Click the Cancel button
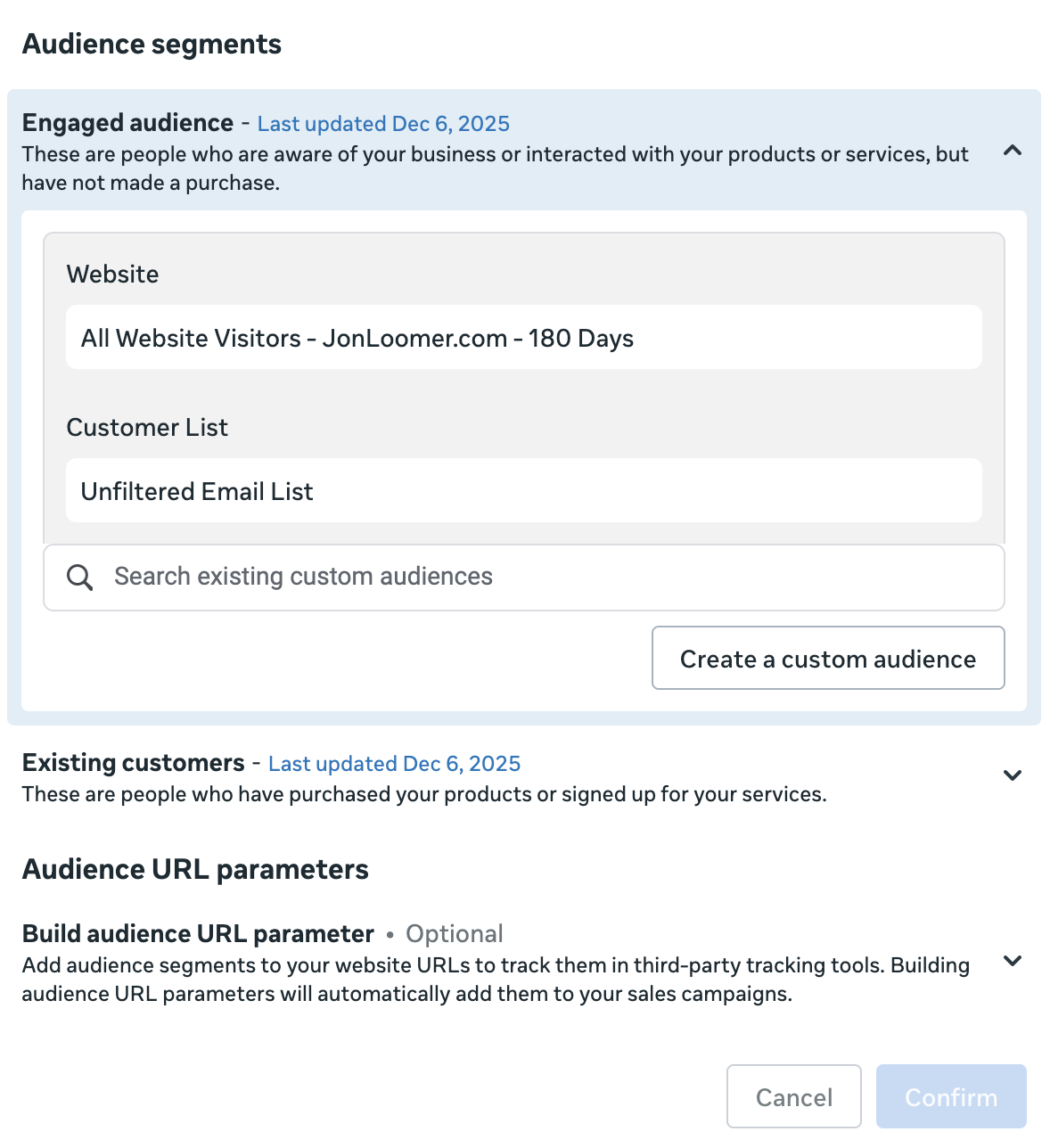Viewport: 1050px width, 1148px height. coord(793,1096)
